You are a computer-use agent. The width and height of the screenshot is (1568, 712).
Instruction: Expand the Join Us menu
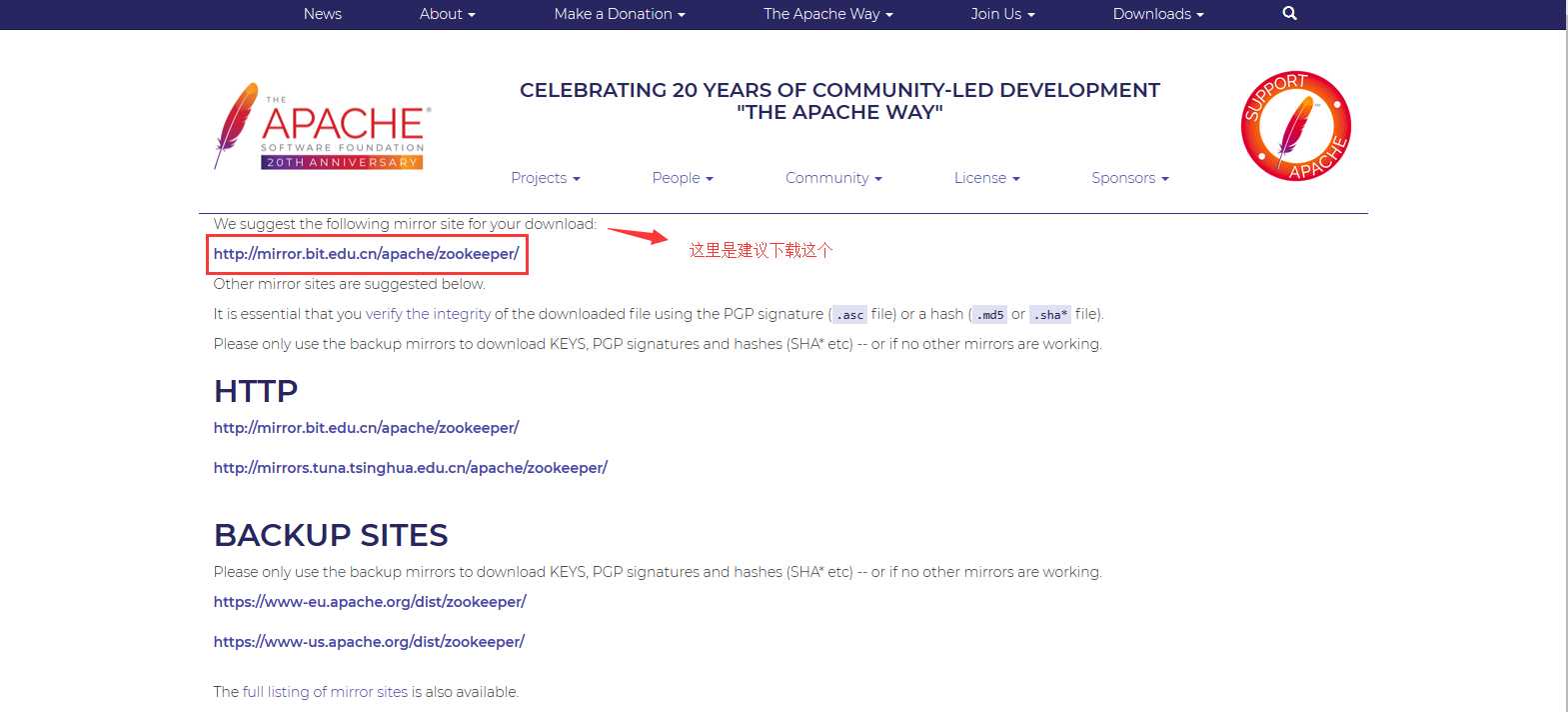(1002, 14)
